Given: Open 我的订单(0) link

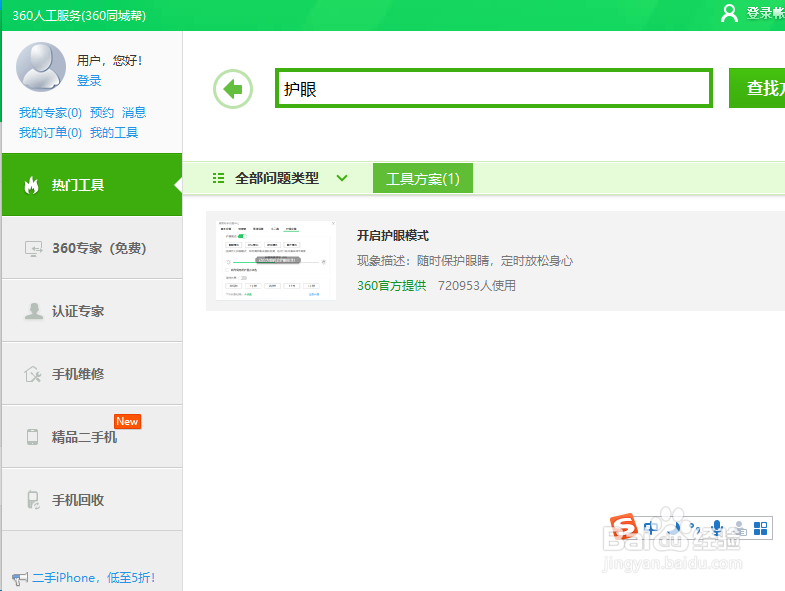Looking at the screenshot, I should click(x=50, y=133).
